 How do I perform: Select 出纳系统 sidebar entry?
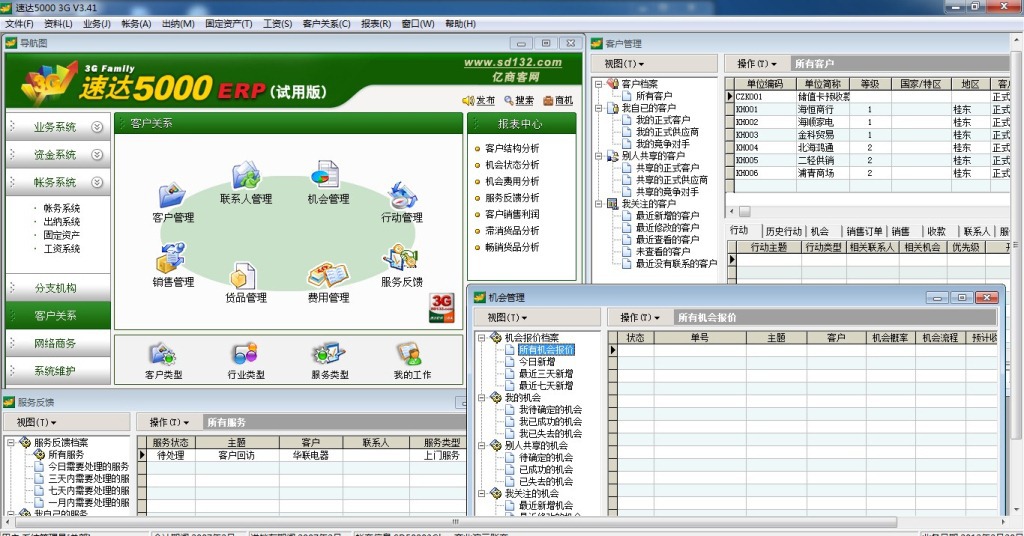tap(61, 221)
